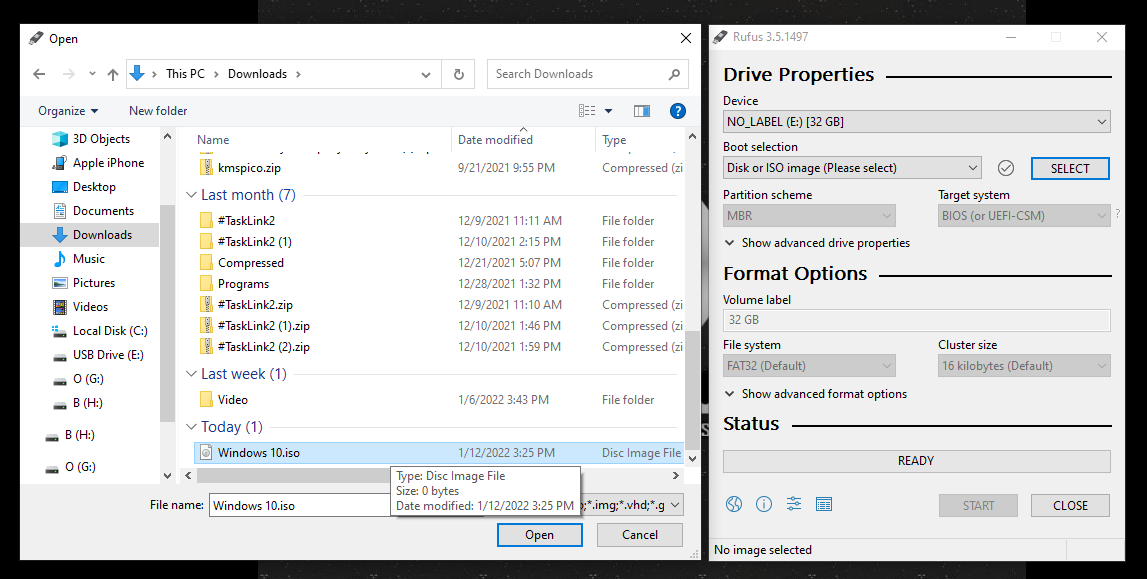The width and height of the screenshot is (1147, 579).
Task: Go up one folder level
Action: pos(113,74)
